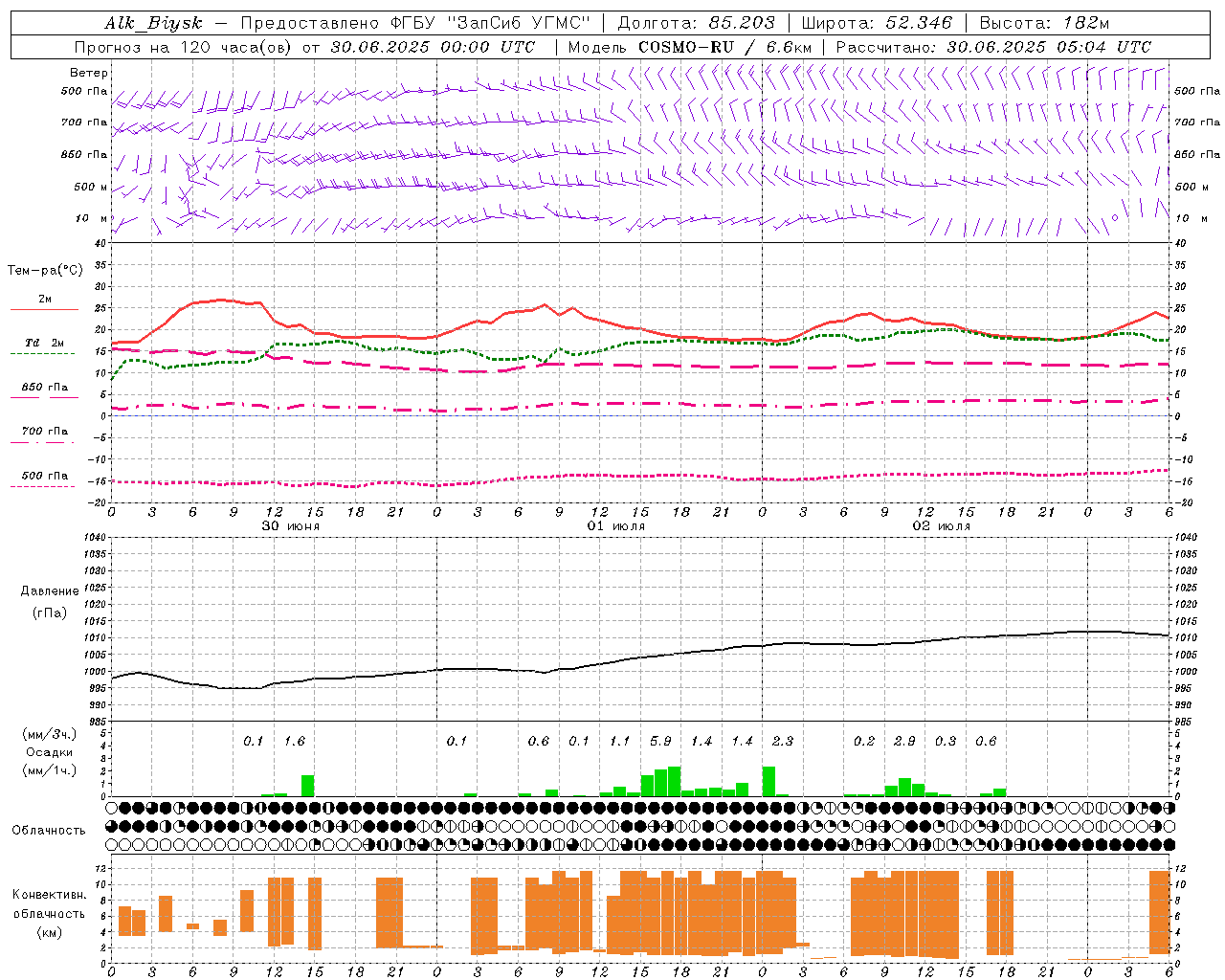
Task: Click the date label "30 июня"
Action: click(x=291, y=526)
